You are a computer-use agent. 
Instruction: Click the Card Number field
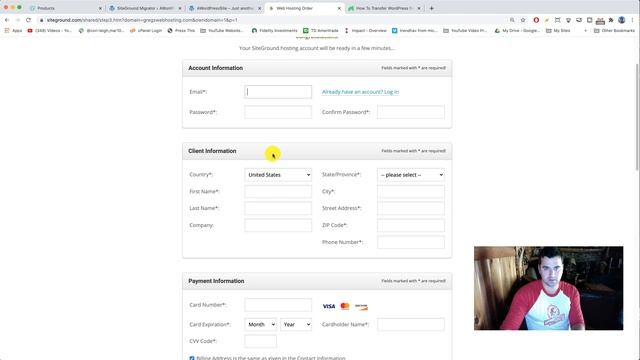(x=278, y=305)
